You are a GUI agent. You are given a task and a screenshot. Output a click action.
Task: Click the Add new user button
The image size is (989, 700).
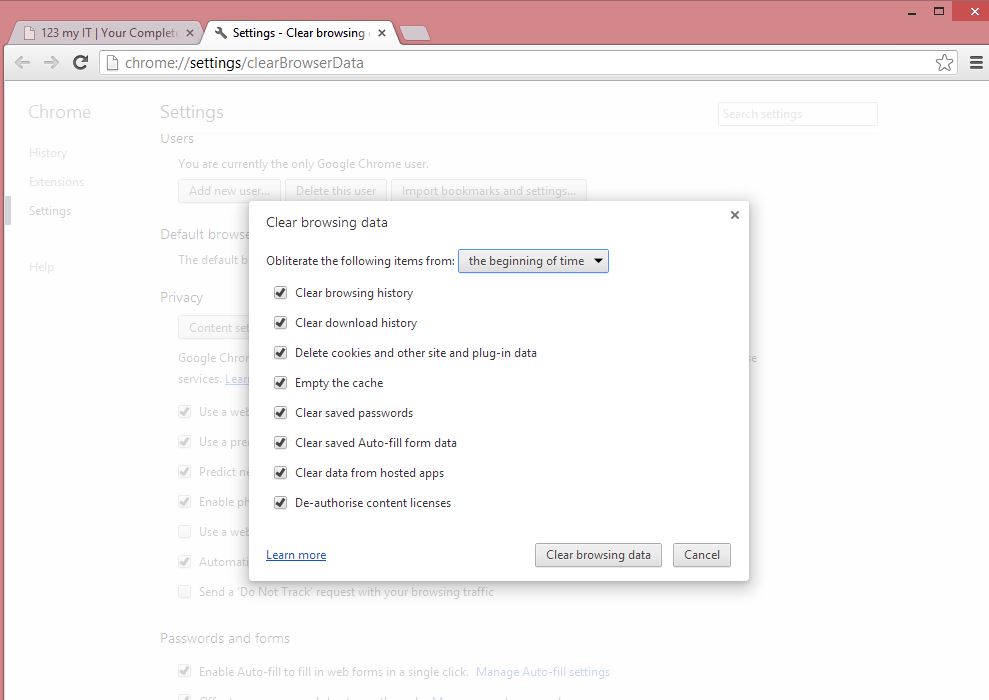[229, 191]
